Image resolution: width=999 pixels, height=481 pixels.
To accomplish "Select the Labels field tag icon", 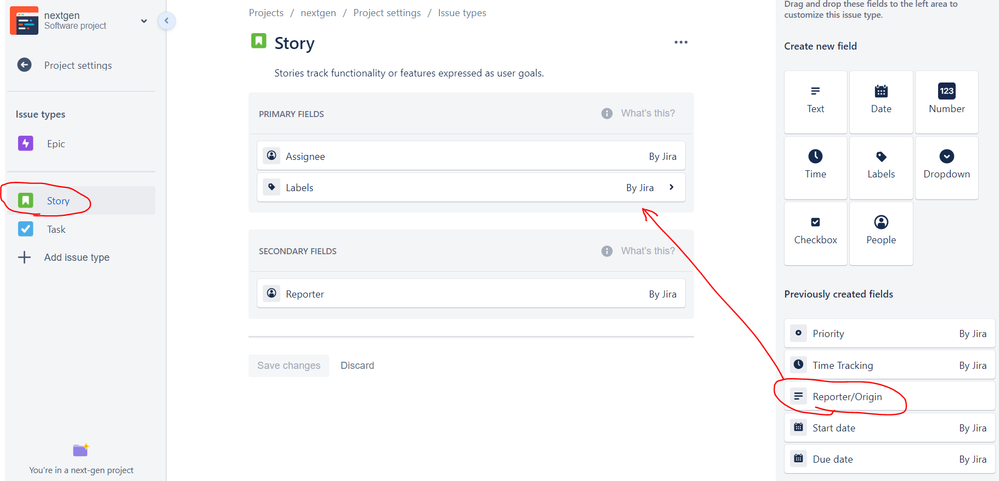I will (x=881, y=157).
